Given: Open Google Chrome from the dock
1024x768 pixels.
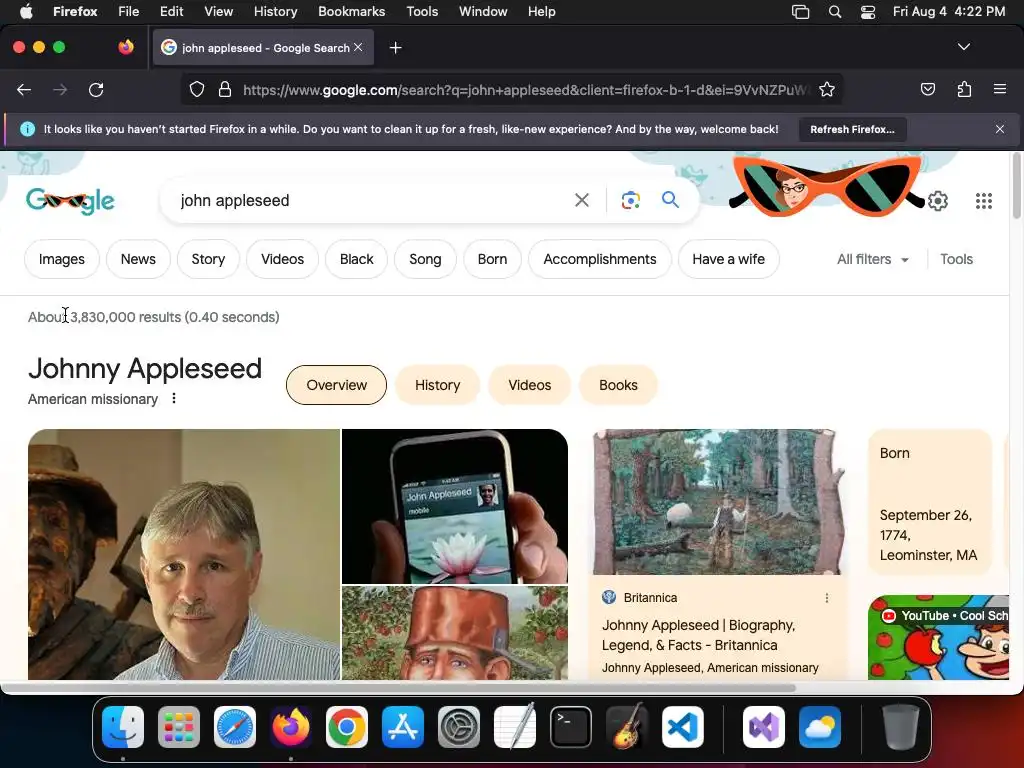Looking at the screenshot, I should (347, 727).
